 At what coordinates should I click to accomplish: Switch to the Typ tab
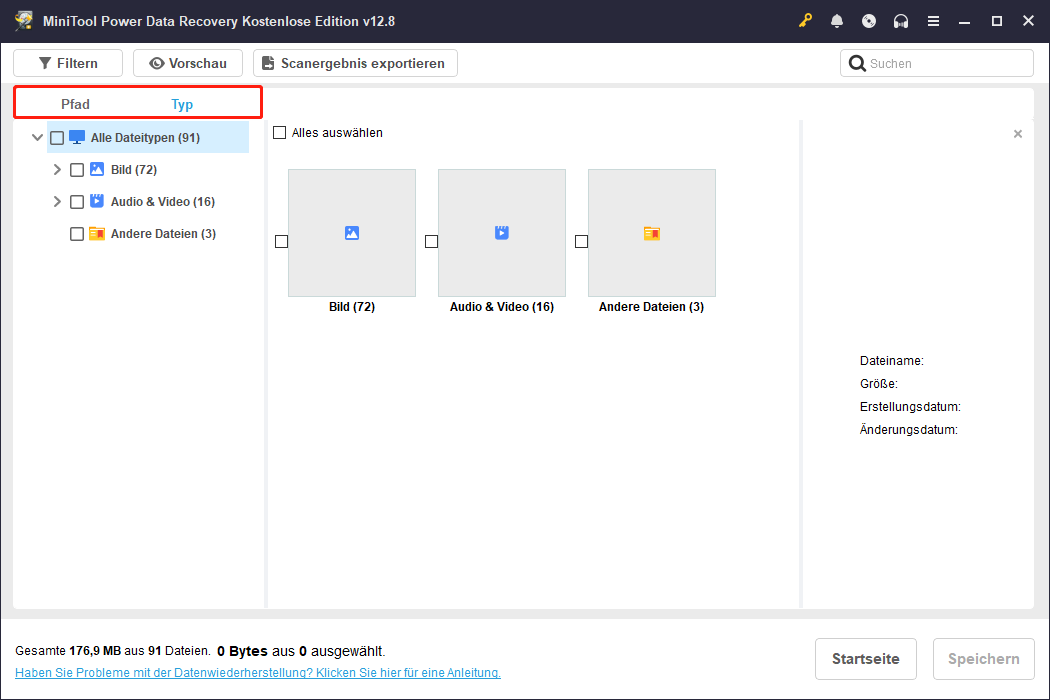coord(182,103)
